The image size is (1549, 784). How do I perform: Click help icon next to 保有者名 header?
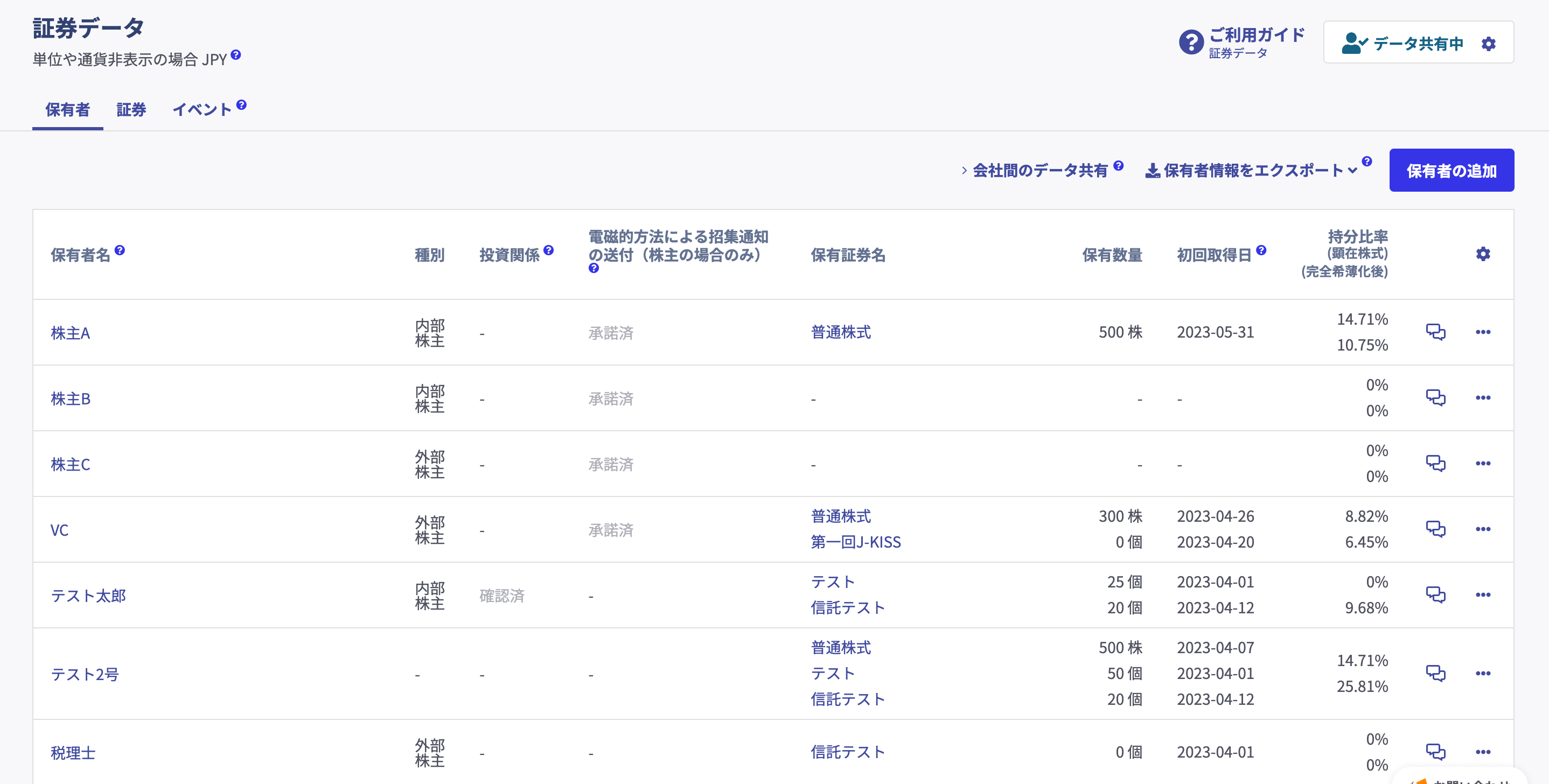pos(120,249)
